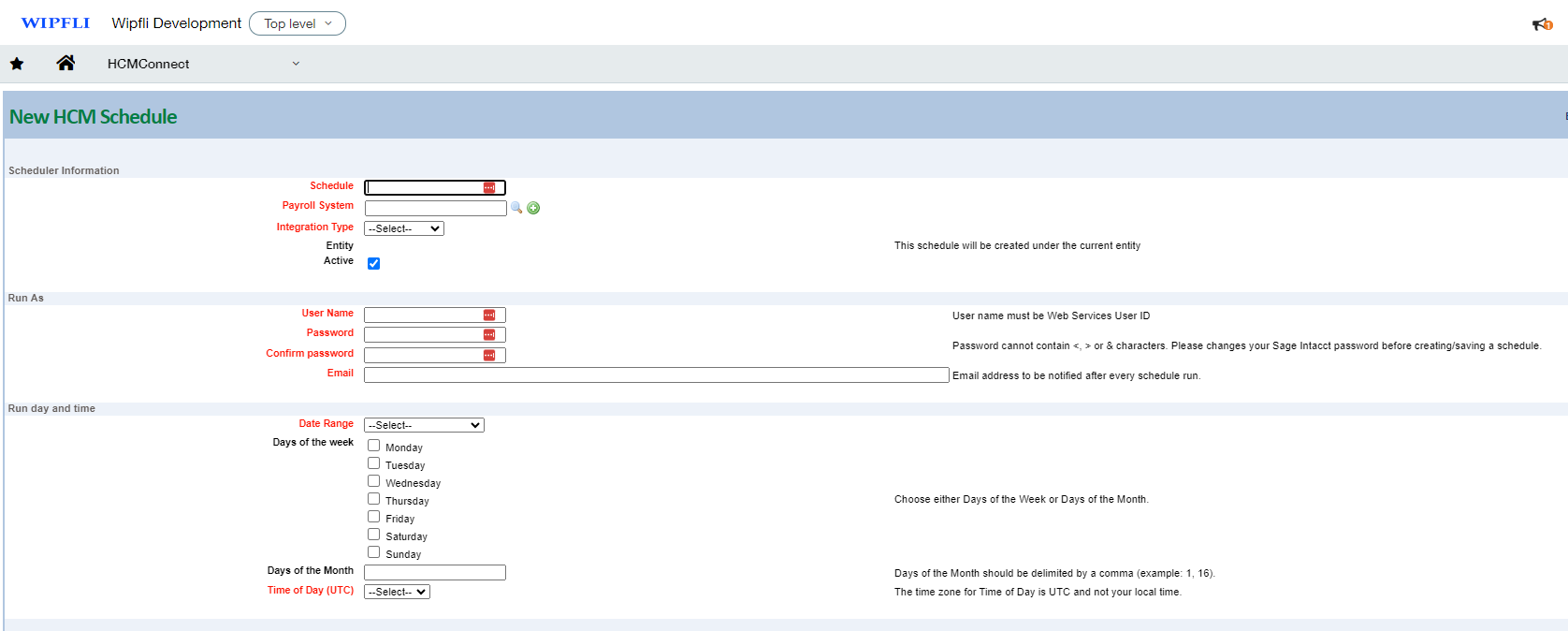The height and width of the screenshot is (631, 1568).
Task: Go to the home page icon
Action: point(65,63)
